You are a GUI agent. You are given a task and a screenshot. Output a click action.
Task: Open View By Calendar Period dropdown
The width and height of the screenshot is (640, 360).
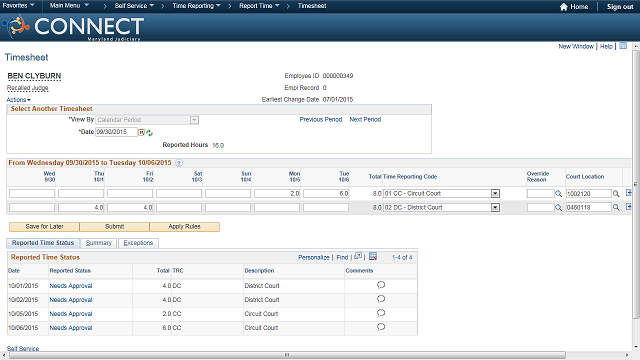click(x=194, y=120)
